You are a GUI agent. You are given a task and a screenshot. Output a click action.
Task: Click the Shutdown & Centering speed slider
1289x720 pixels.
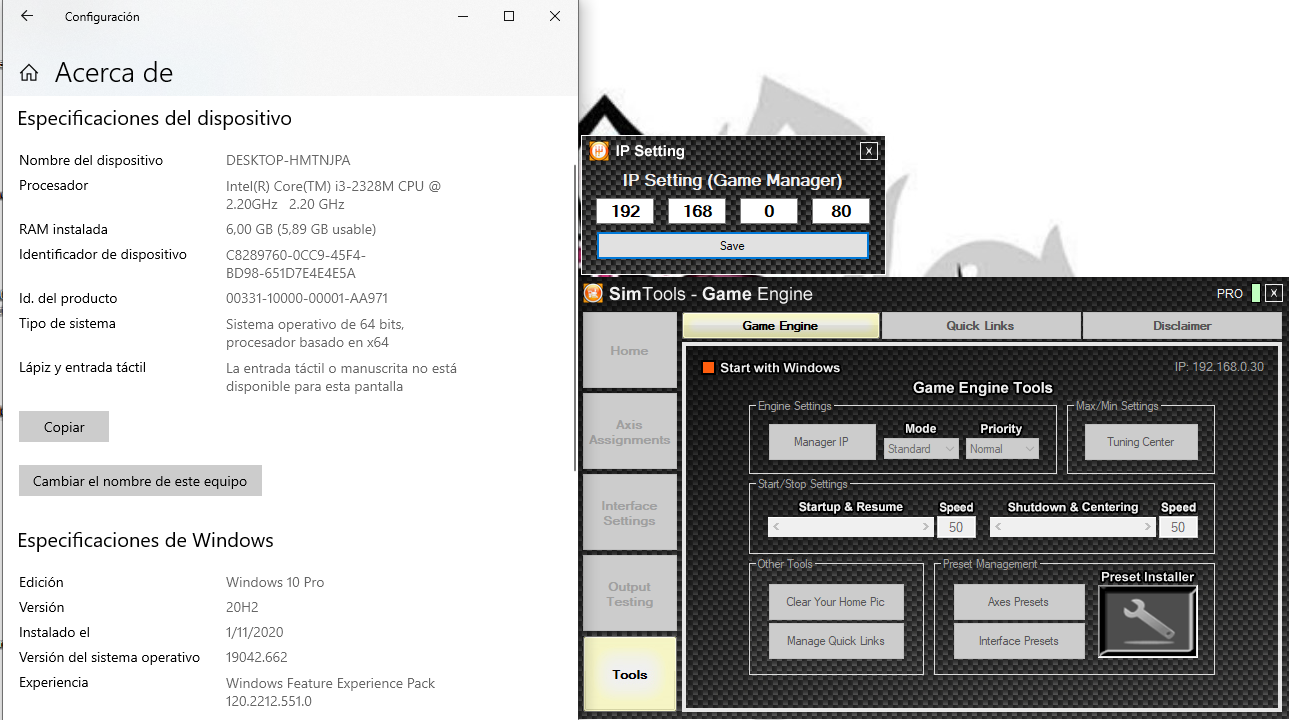[x=1072, y=527]
